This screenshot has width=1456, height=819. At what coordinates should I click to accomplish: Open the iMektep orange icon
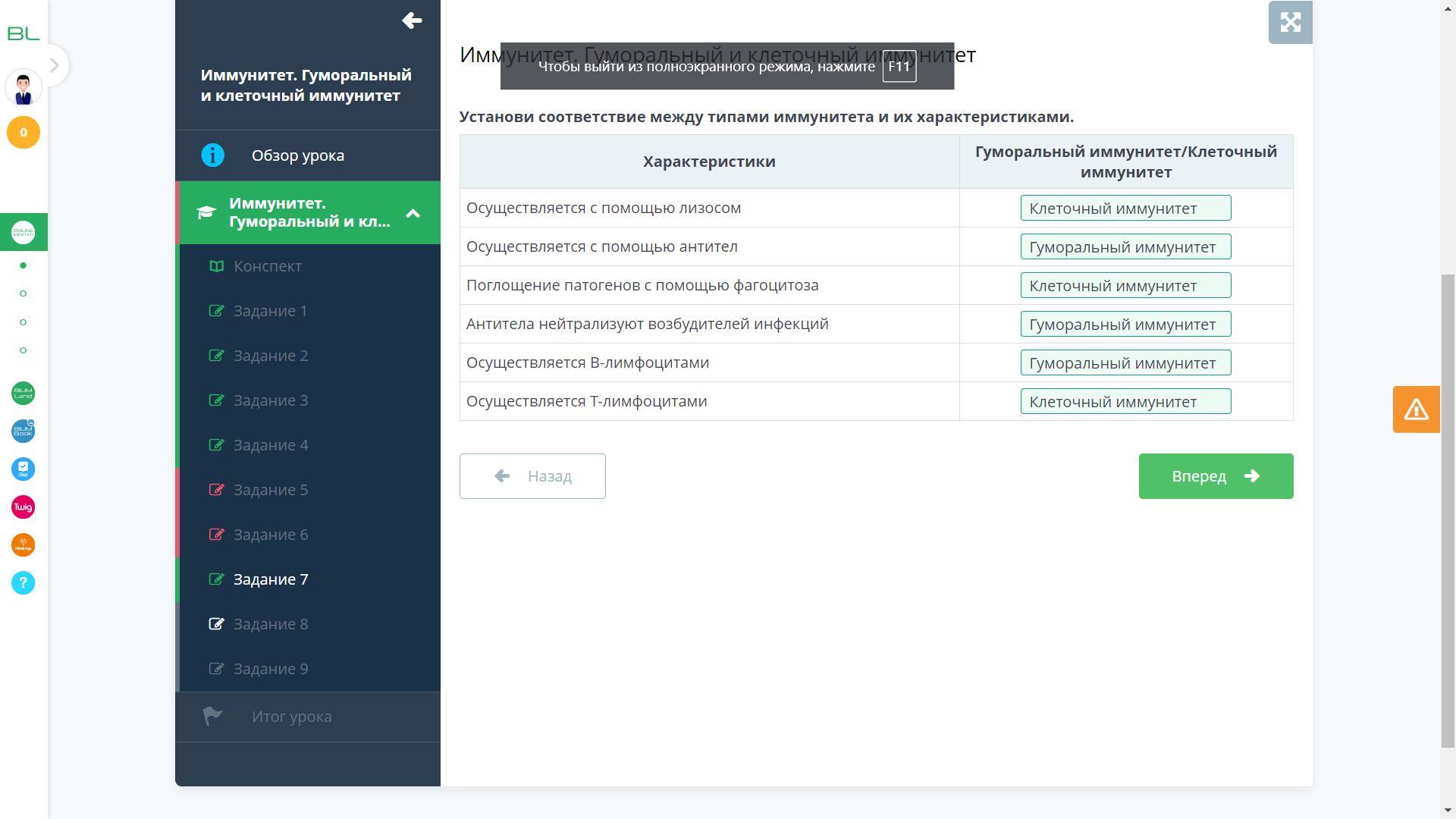click(23, 545)
